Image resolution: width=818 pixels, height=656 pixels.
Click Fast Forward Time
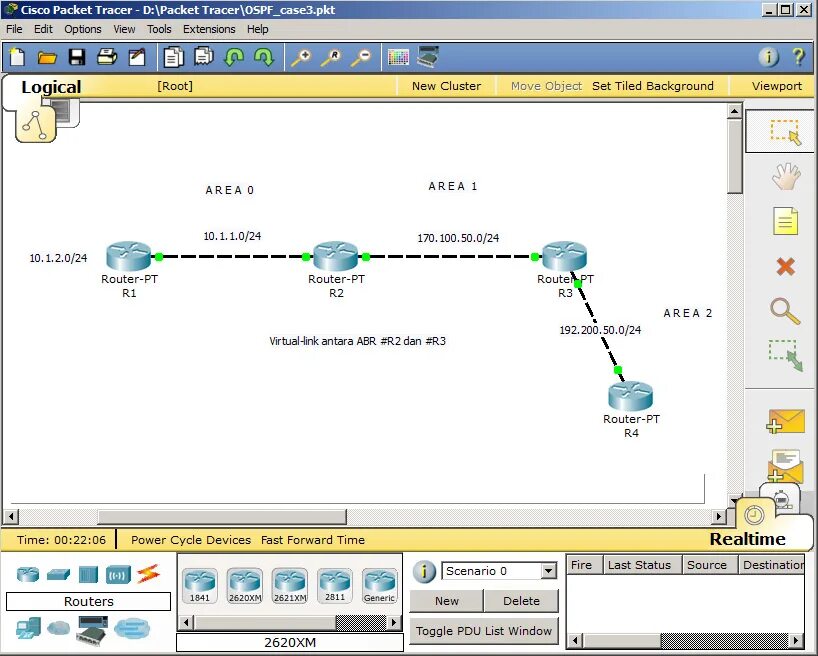click(x=313, y=540)
